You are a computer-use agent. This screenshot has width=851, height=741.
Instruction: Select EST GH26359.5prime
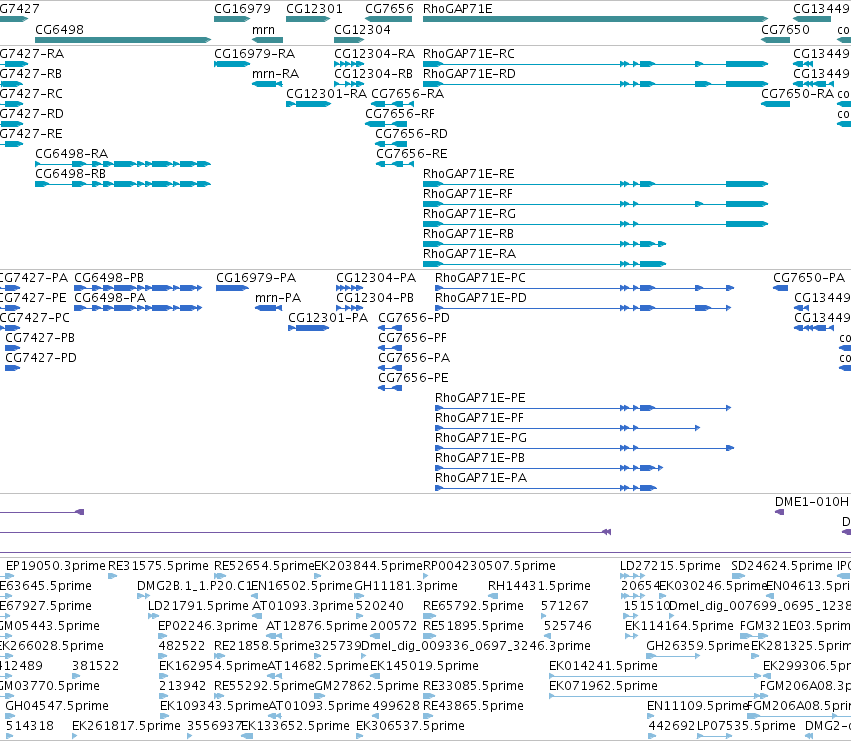[697, 646]
